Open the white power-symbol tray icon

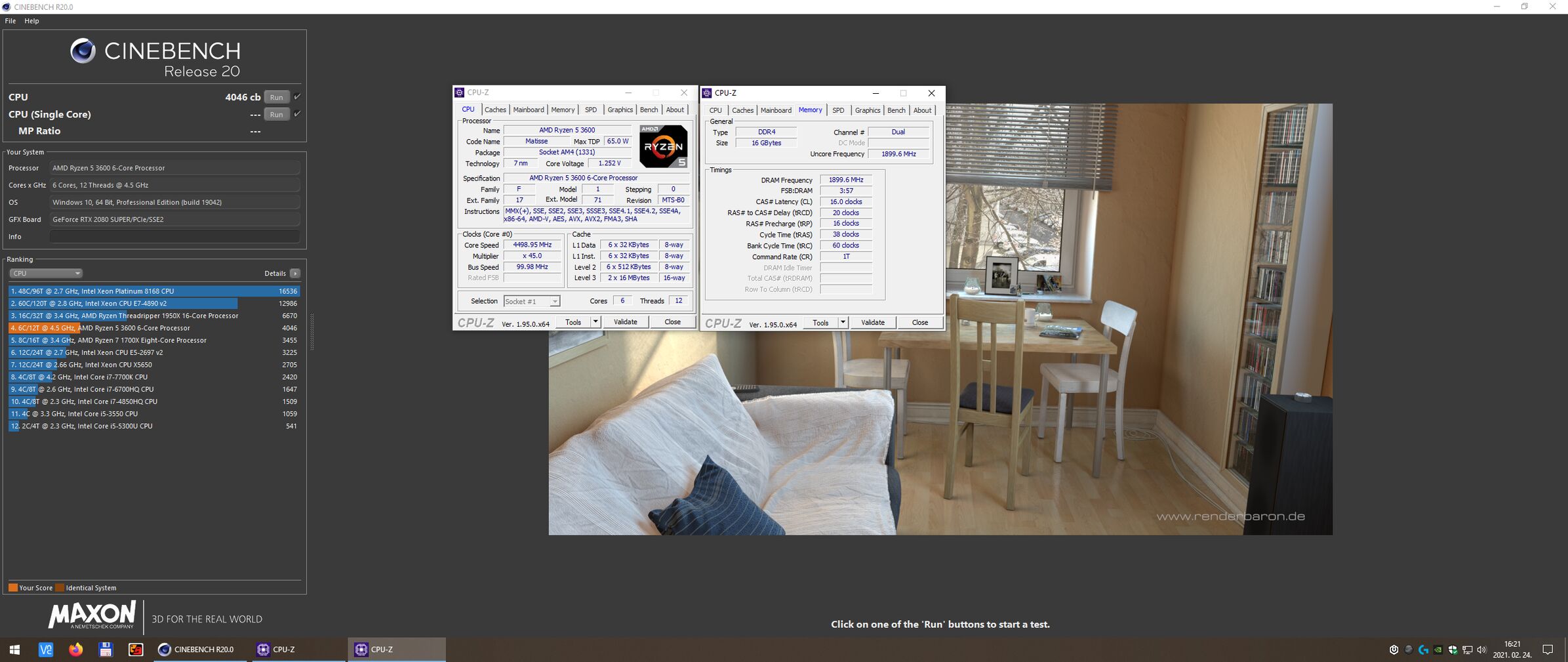1394,650
